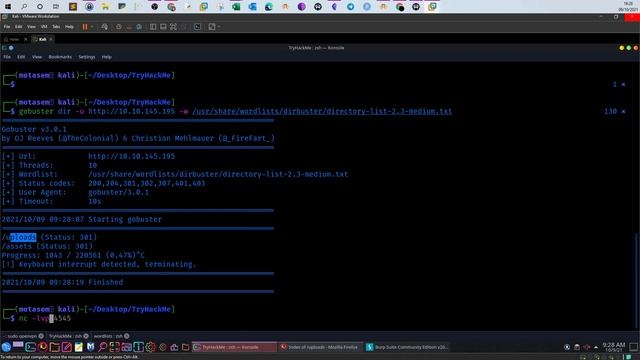Close the wordlists : zsh terminal tab

click(127, 336)
